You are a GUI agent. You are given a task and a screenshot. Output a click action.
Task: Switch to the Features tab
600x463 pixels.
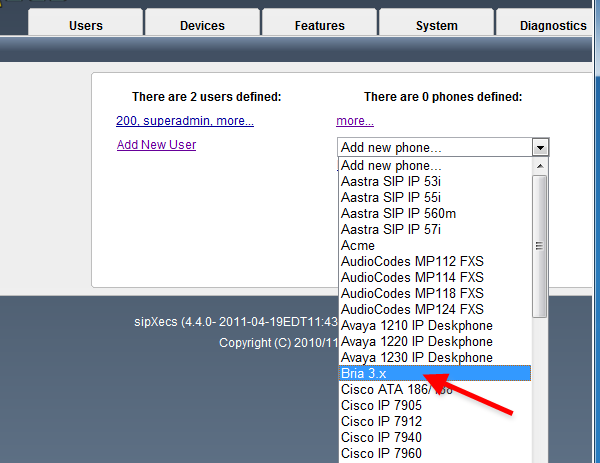[x=320, y=22]
